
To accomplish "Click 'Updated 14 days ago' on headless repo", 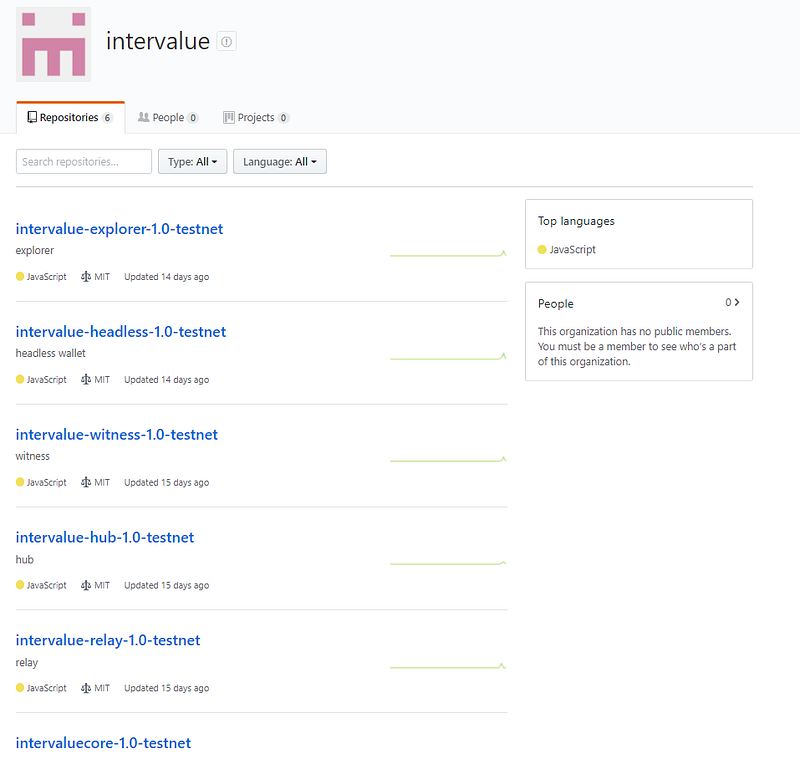I will [x=166, y=380].
